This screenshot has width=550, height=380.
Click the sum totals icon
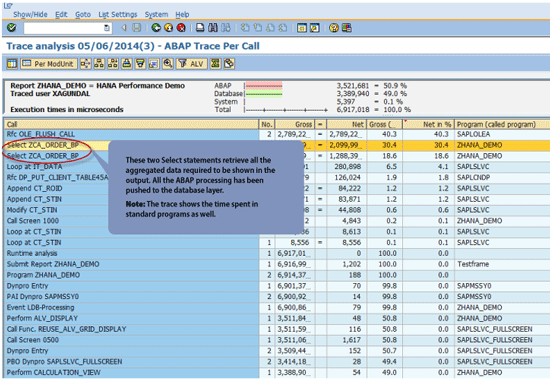pyautogui.click(x=215, y=64)
